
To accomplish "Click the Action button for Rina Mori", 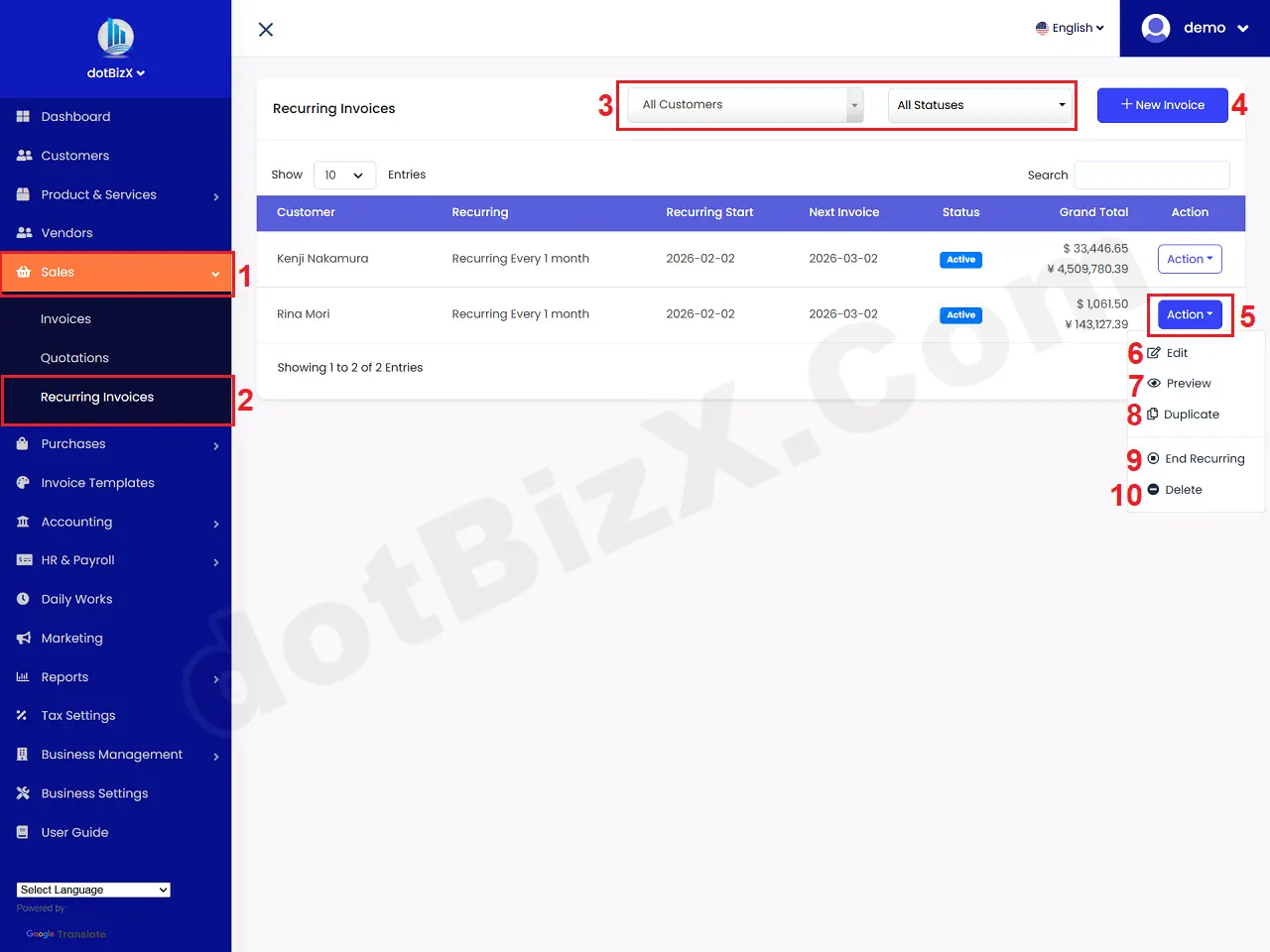I will (1189, 313).
